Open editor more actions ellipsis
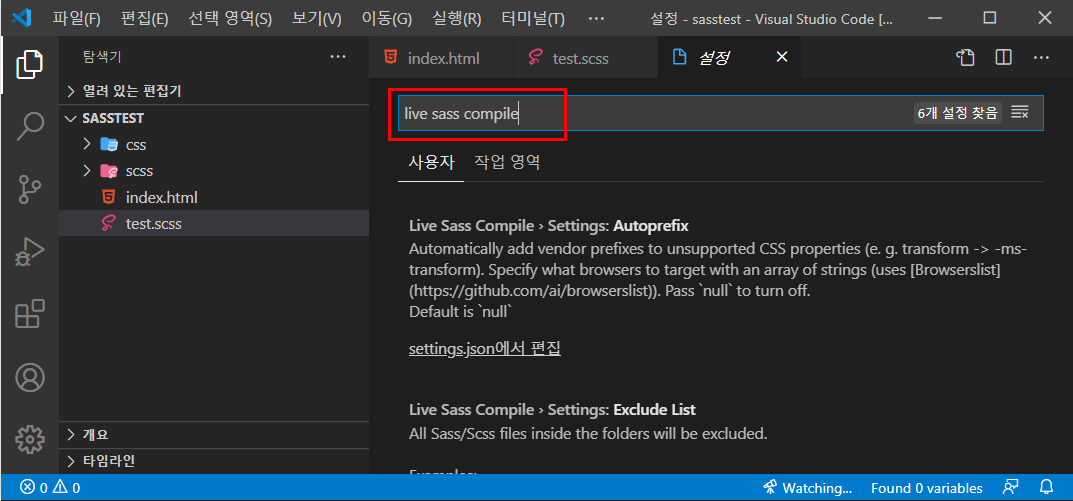Image resolution: width=1073 pixels, height=501 pixels. [x=1042, y=57]
